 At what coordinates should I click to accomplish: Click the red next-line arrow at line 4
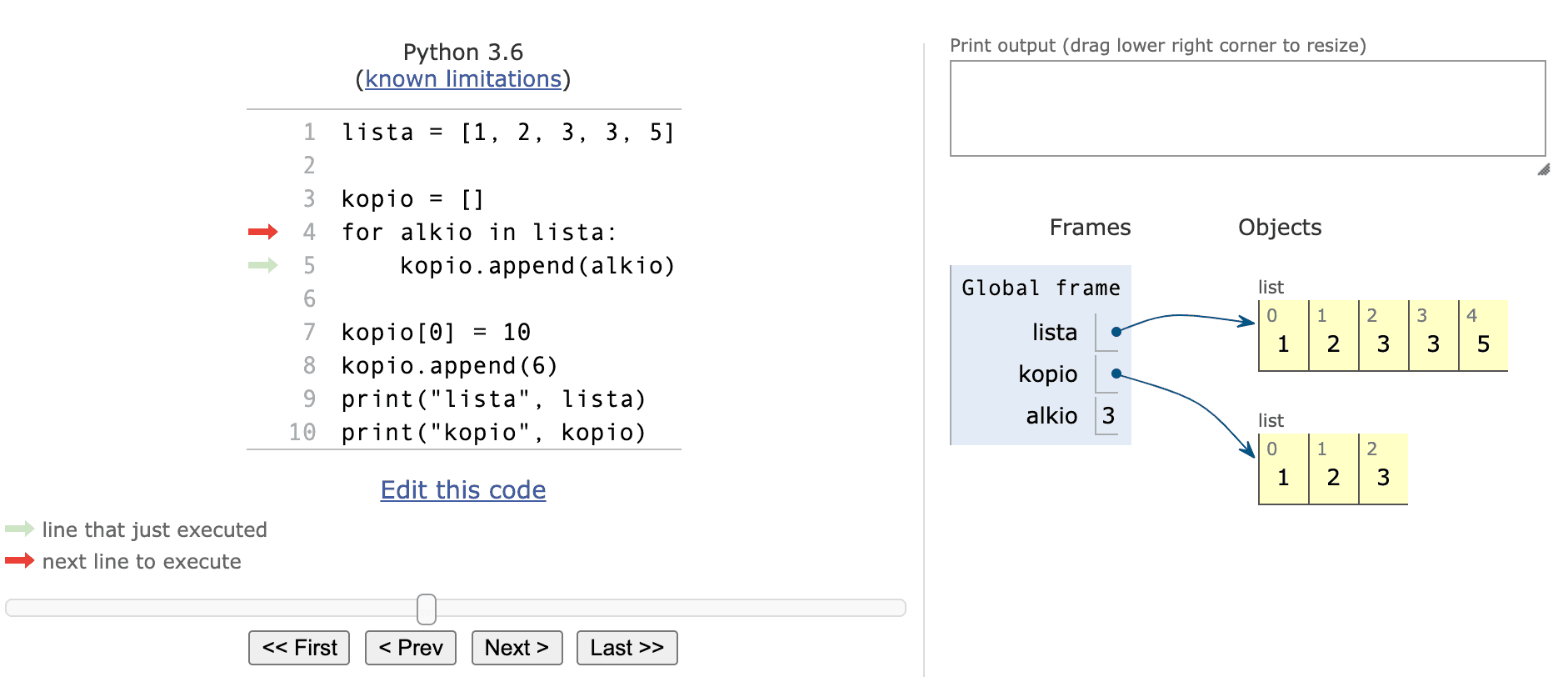tap(262, 232)
